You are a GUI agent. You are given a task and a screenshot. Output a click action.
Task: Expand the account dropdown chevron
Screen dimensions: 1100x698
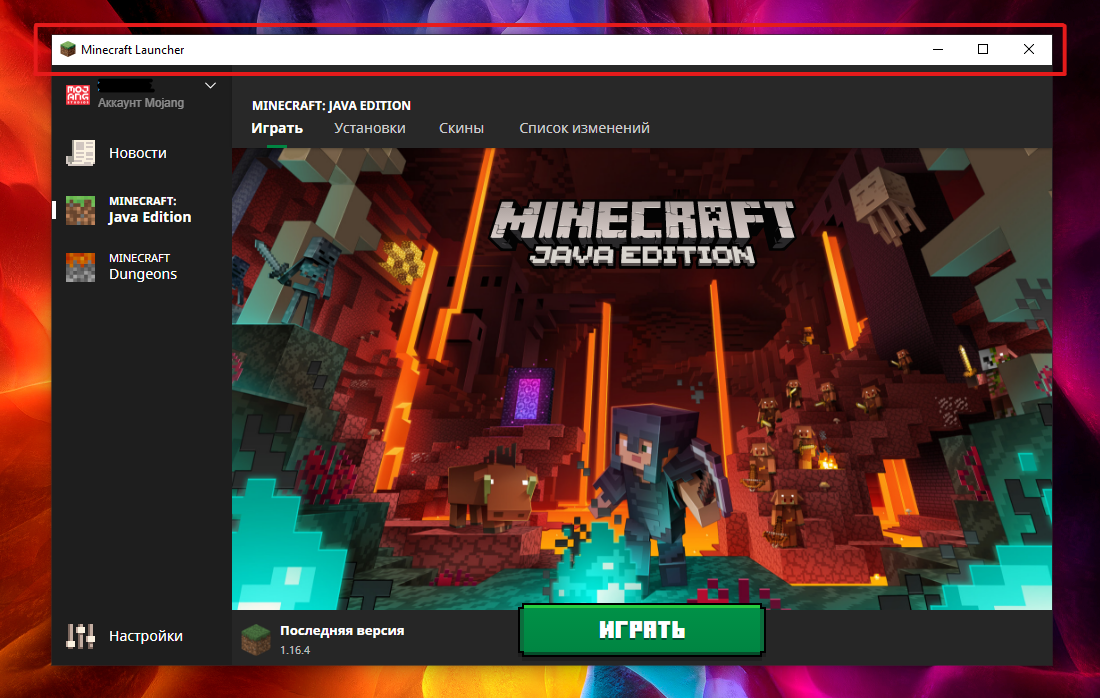tap(210, 86)
